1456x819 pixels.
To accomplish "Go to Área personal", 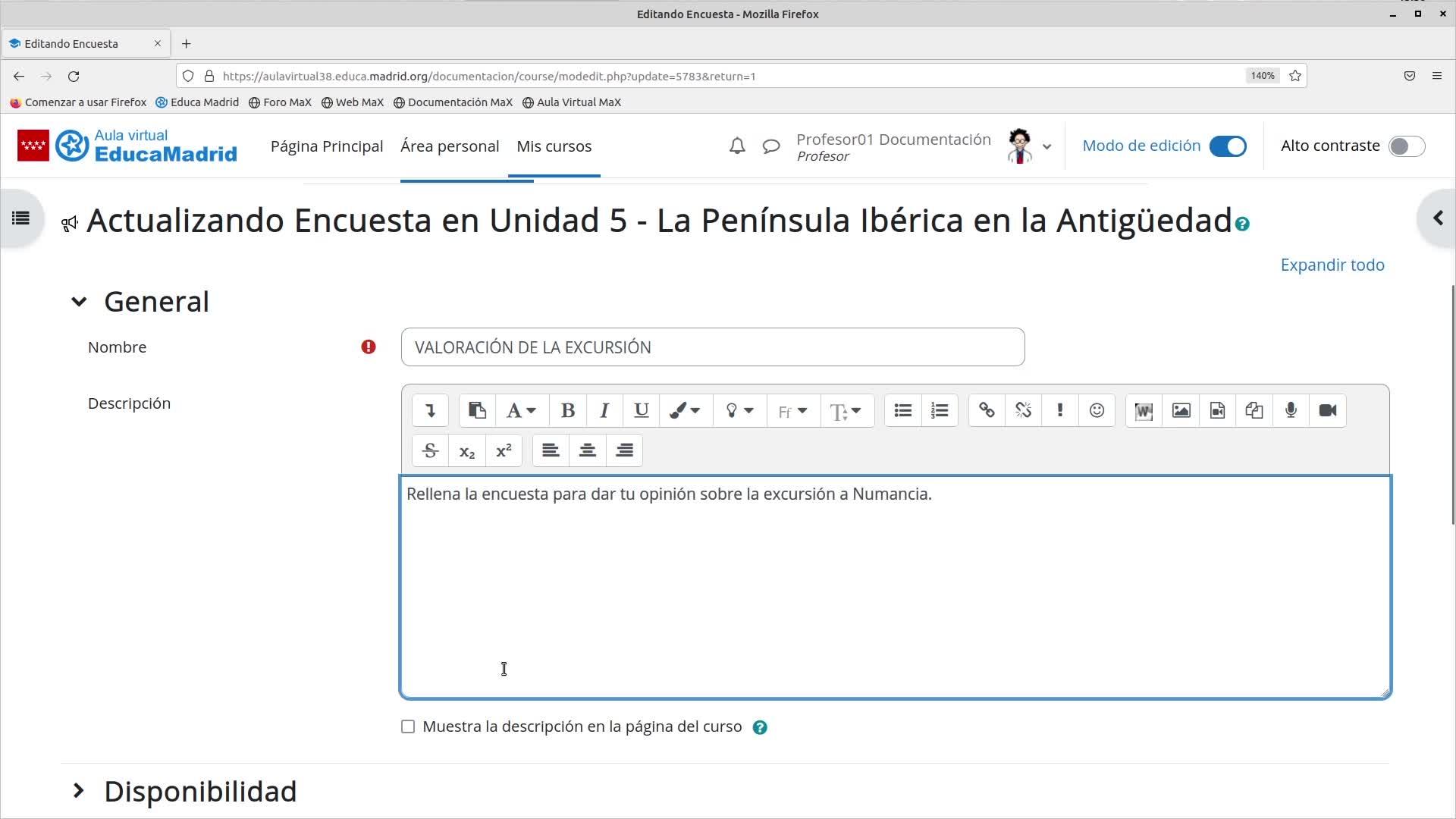I will coord(450,146).
